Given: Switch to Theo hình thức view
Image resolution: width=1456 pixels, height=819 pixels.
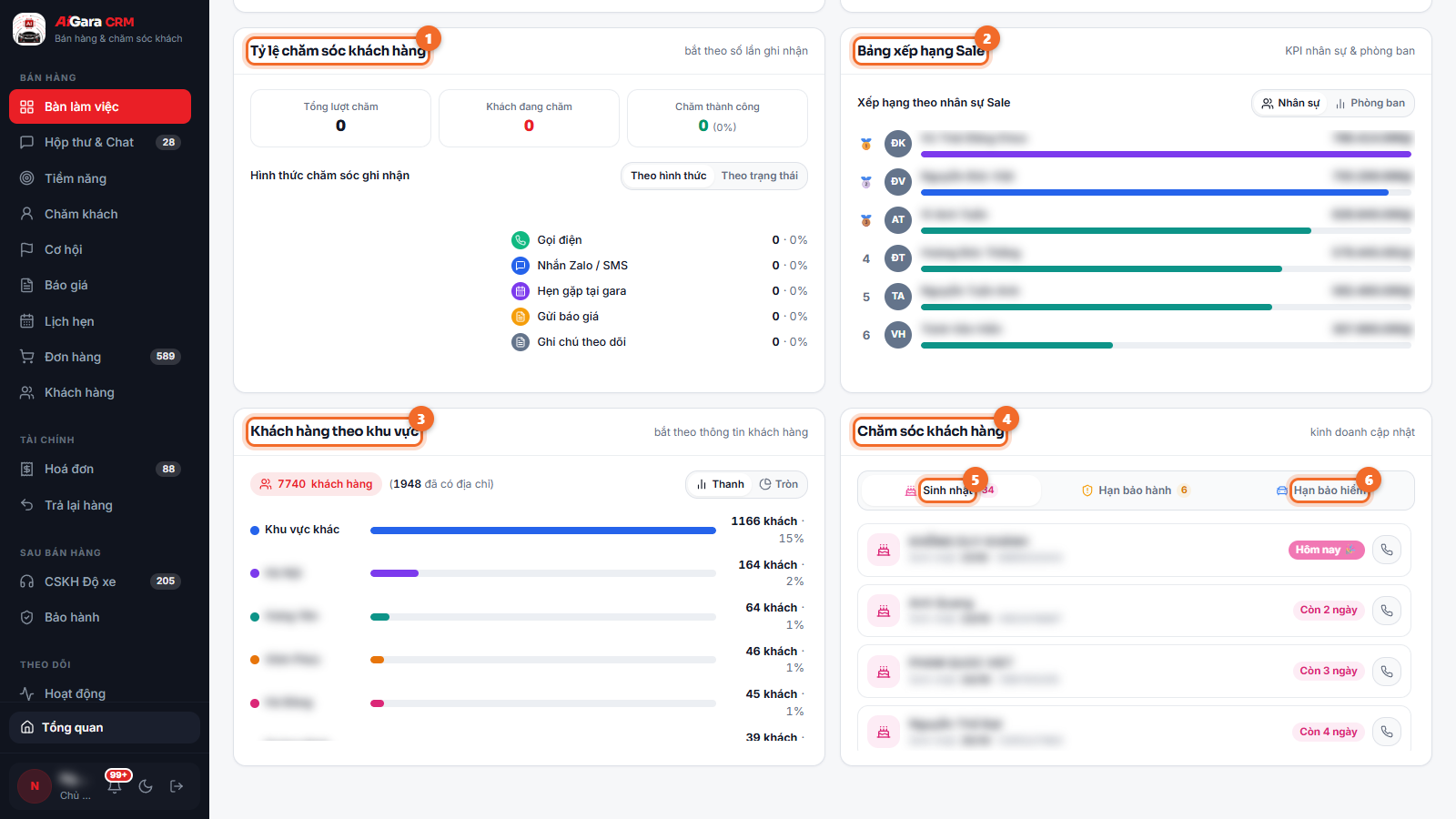Looking at the screenshot, I should click(x=669, y=176).
